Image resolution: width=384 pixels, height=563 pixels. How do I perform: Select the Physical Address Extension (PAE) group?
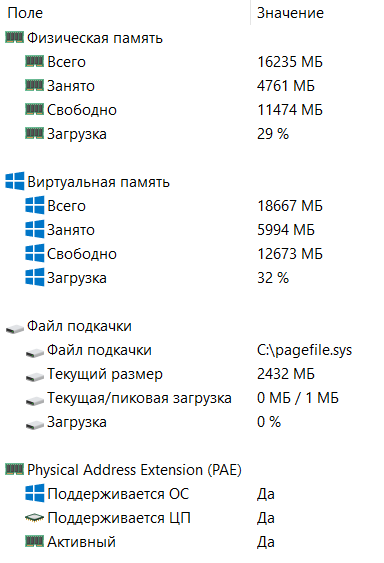click(192, 470)
